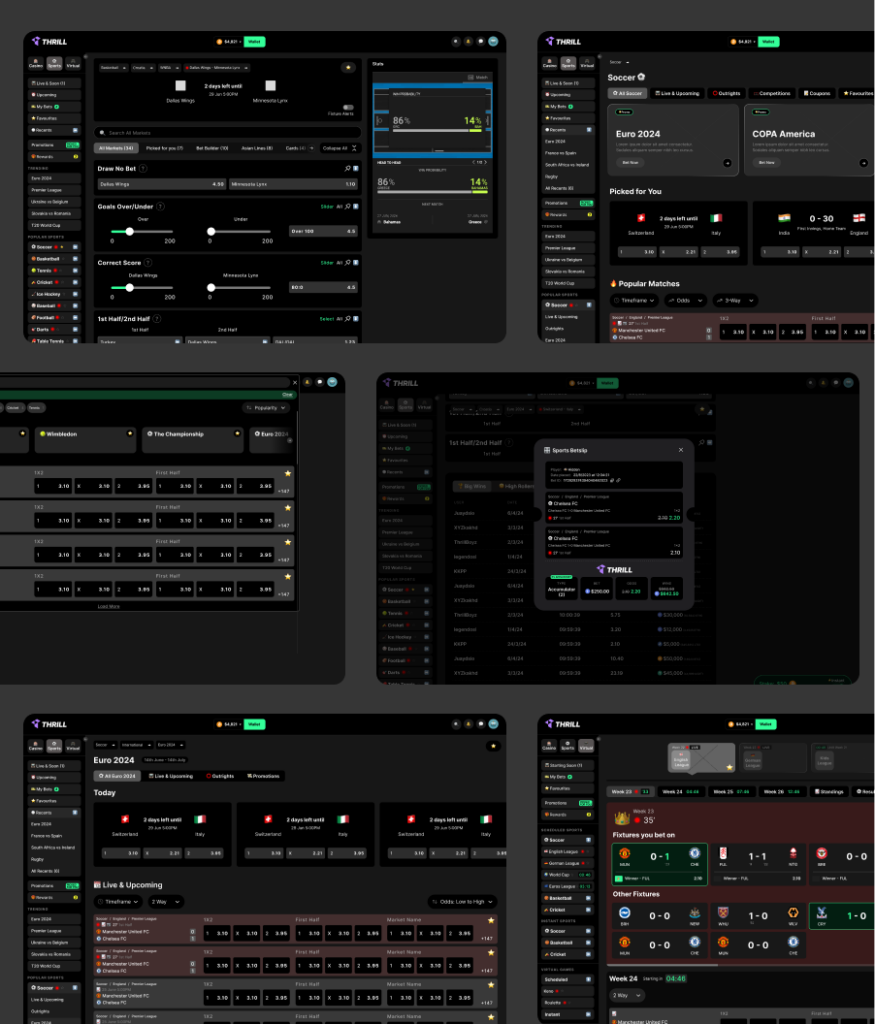Open the Dallas Wings - Minnesota Lynx fixture dropdown
875x1024 pixels.
click(216, 67)
